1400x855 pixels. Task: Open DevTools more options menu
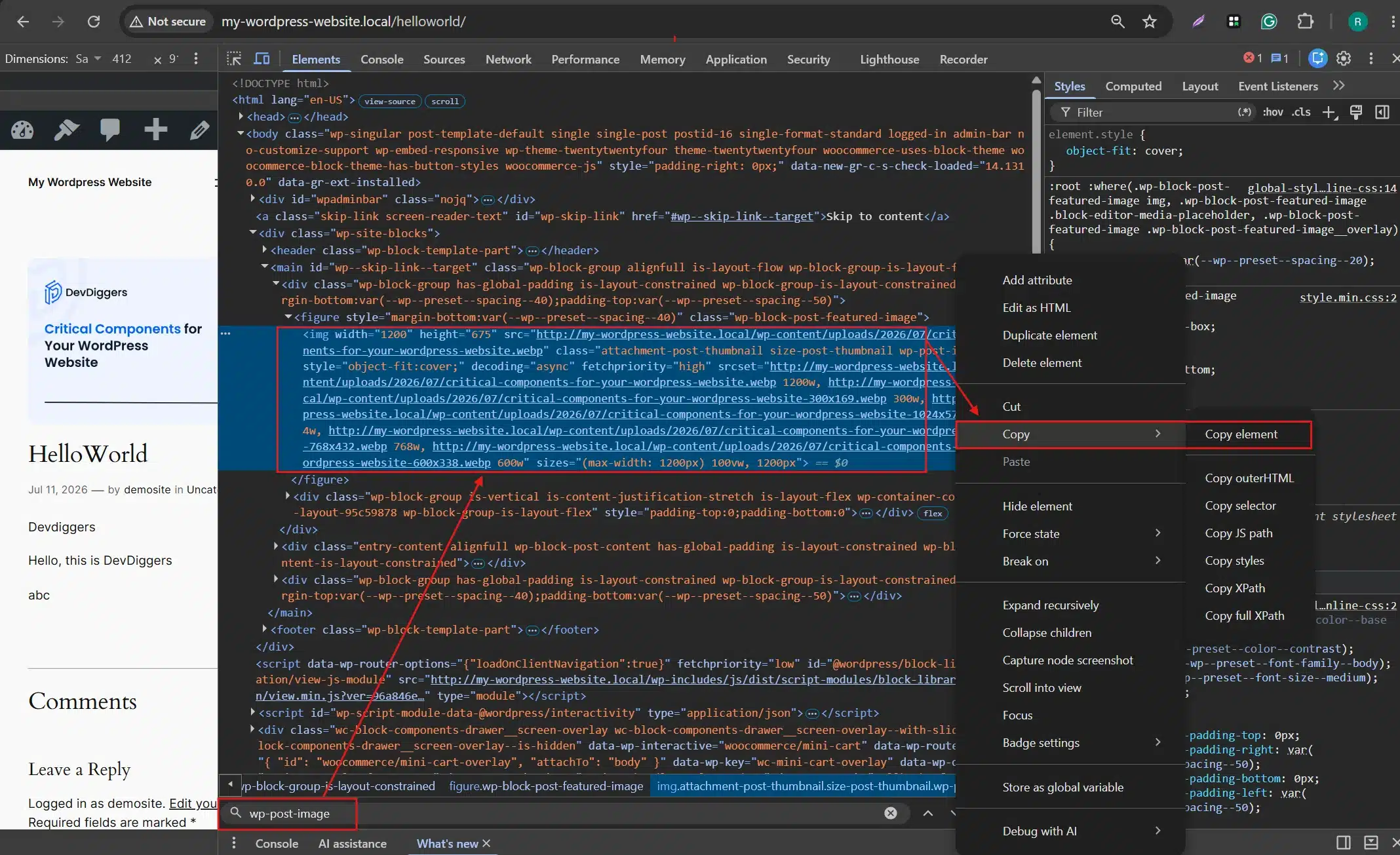1371,59
